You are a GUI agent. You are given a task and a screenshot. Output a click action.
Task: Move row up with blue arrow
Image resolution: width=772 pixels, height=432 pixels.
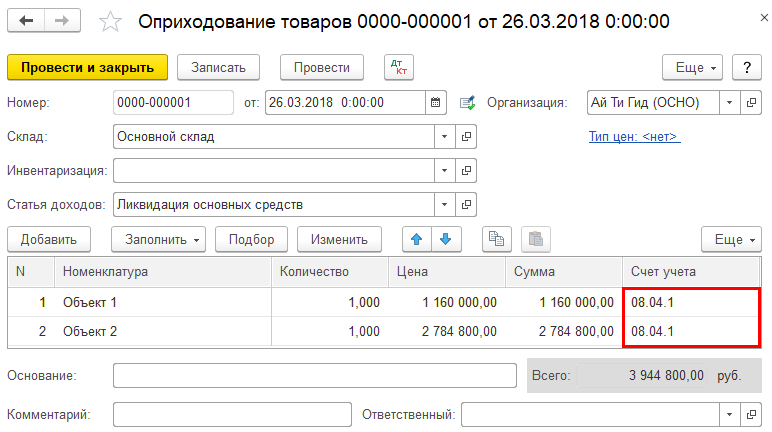pos(417,239)
